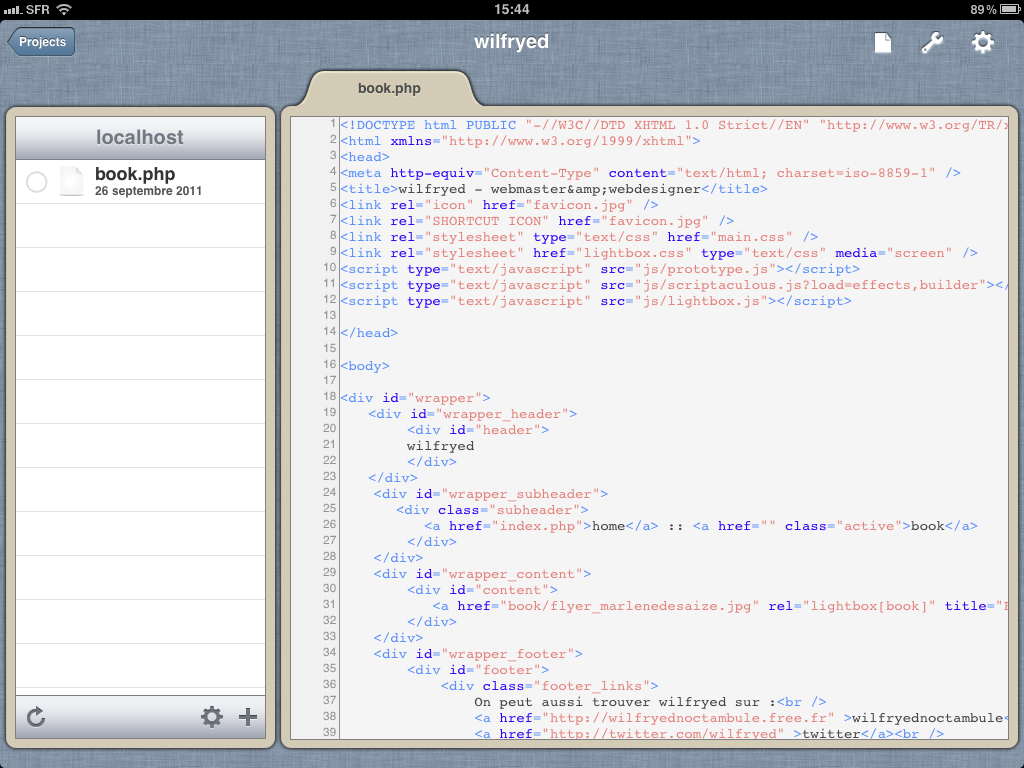Open the new document icon in top bar
Viewport: 1024px width, 768px height.
tap(882, 43)
